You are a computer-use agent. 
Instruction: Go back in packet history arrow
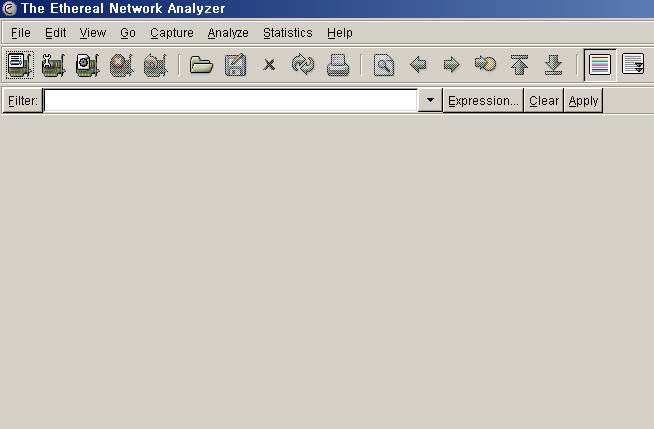[418, 65]
